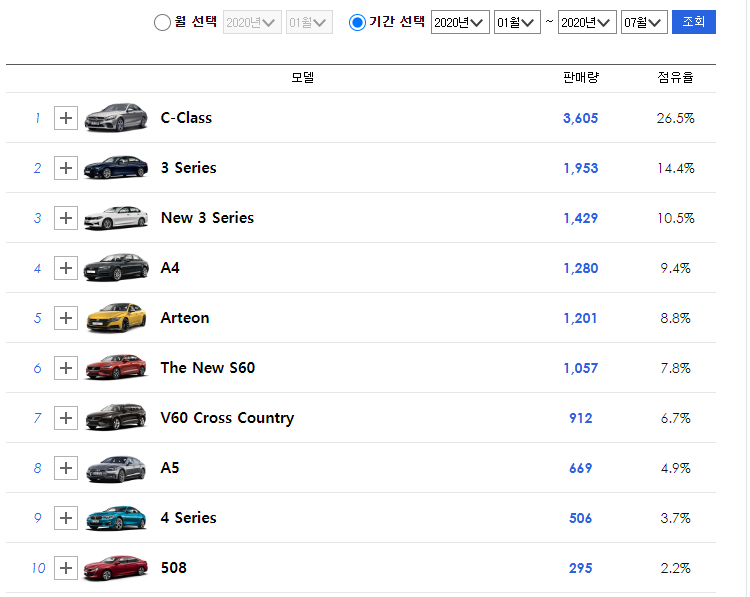Screen dimensions: 750x597
Task: Click the 모델 column header
Action: (303, 77)
